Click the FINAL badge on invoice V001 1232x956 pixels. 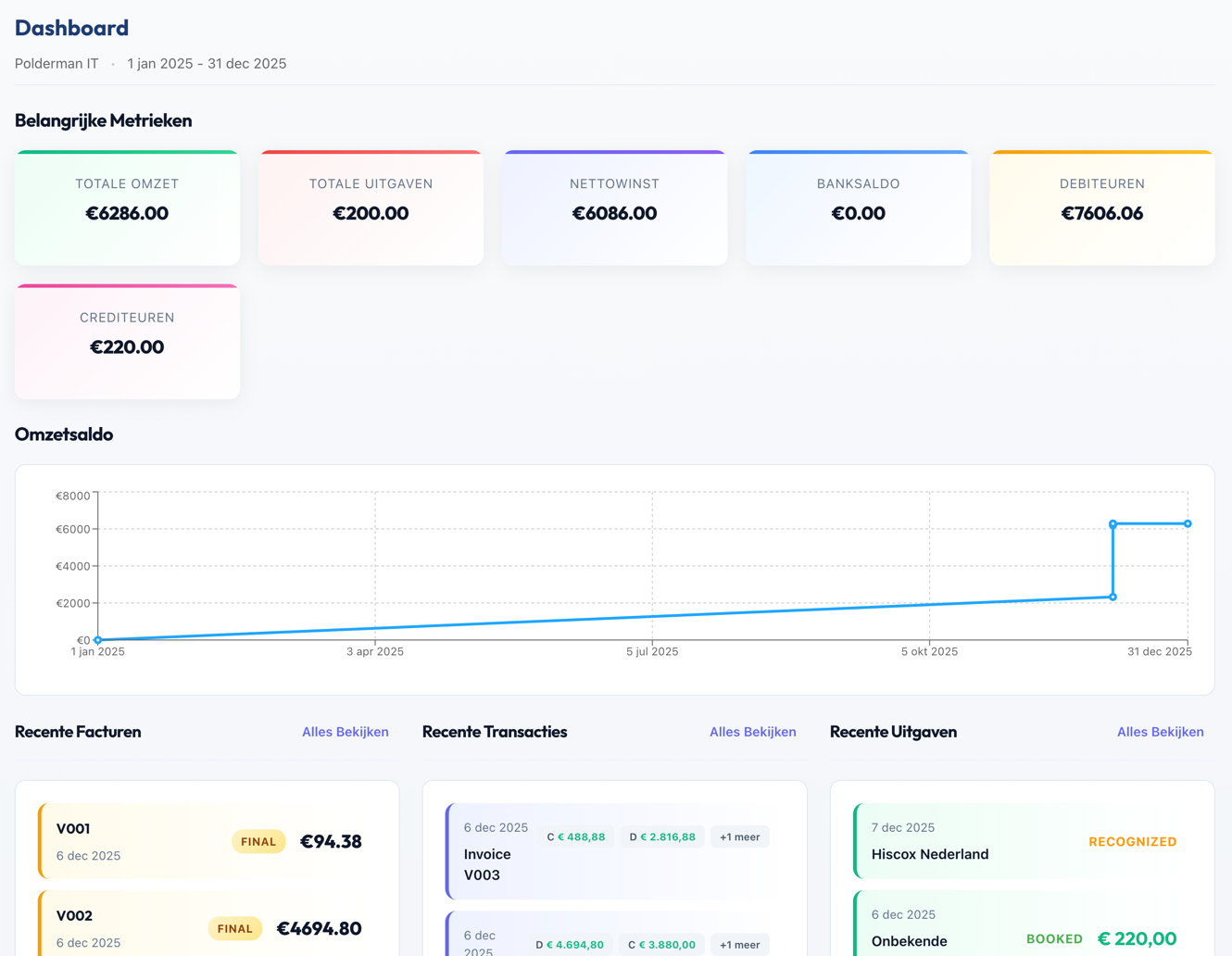(258, 842)
